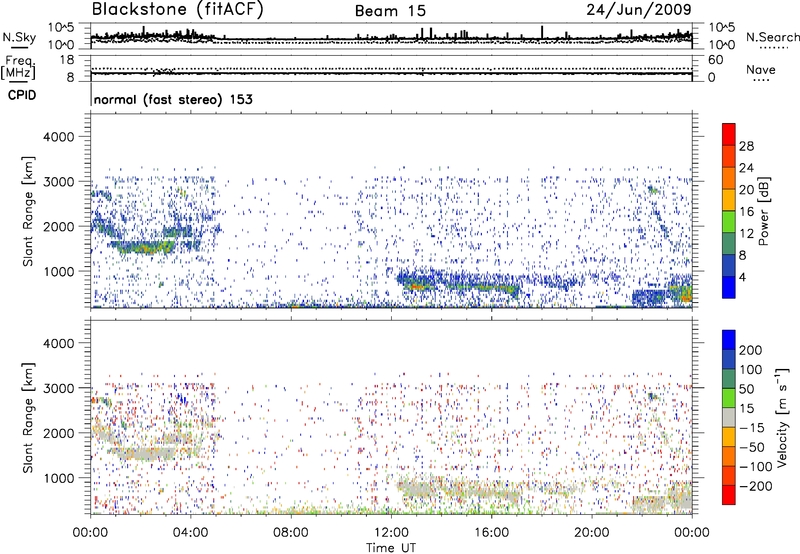Click 'Slant Range [km]' label of power panel
The height and width of the screenshot is (554, 800).
tap(29, 211)
